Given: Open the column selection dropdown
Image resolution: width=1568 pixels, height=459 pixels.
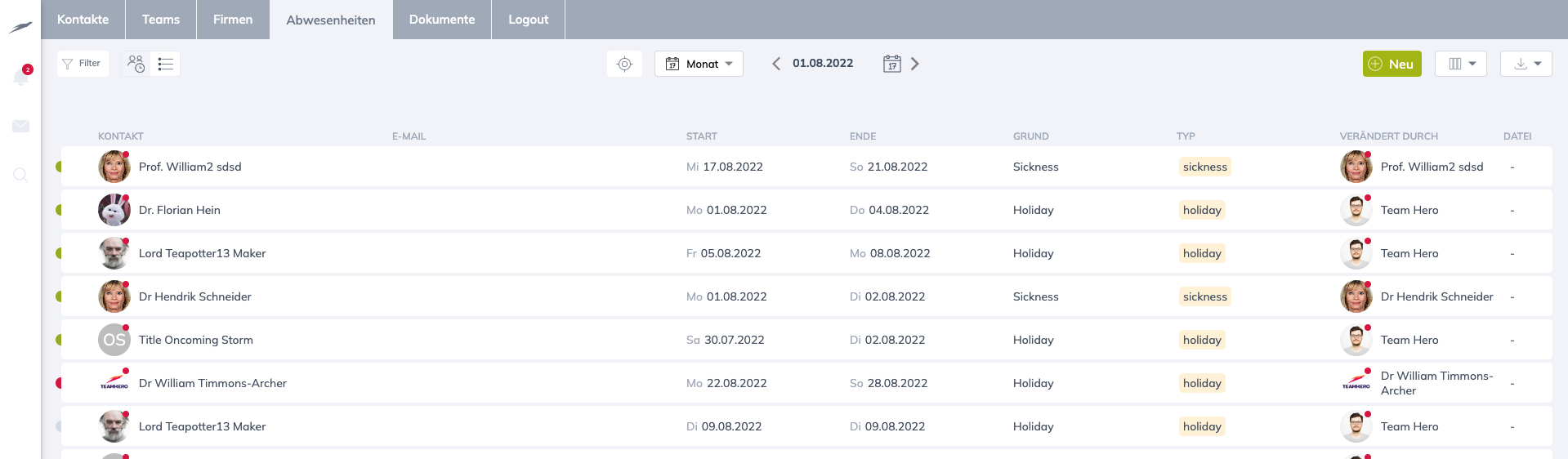Looking at the screenshot, I should (x=1461, y=64).
